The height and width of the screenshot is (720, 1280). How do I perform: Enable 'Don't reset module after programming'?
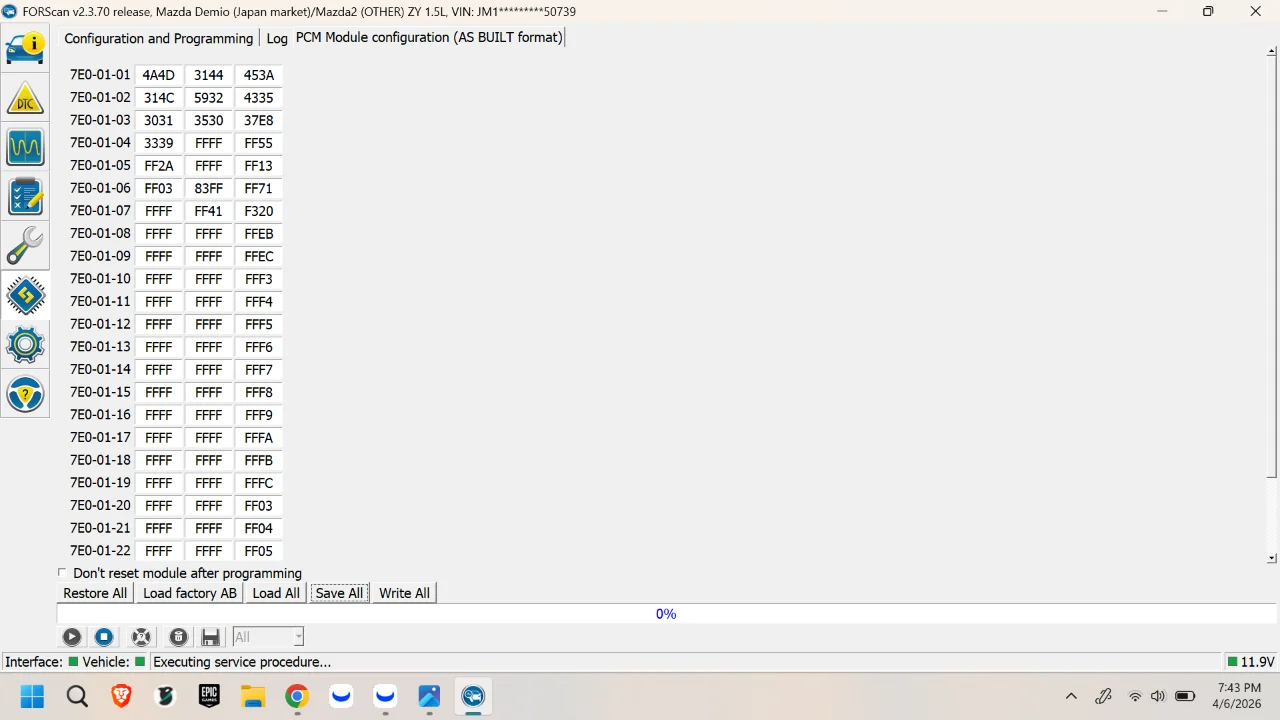point(62,573)
